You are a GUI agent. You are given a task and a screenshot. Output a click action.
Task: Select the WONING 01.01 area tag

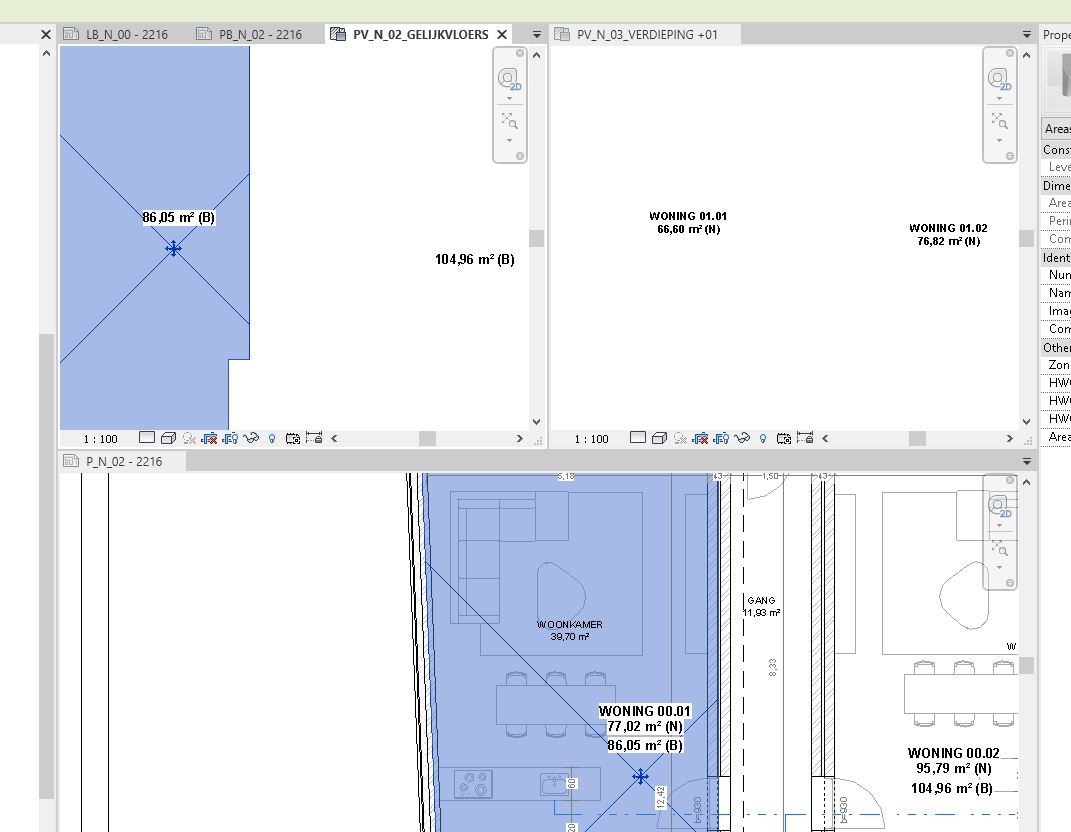tap(688, 223)
